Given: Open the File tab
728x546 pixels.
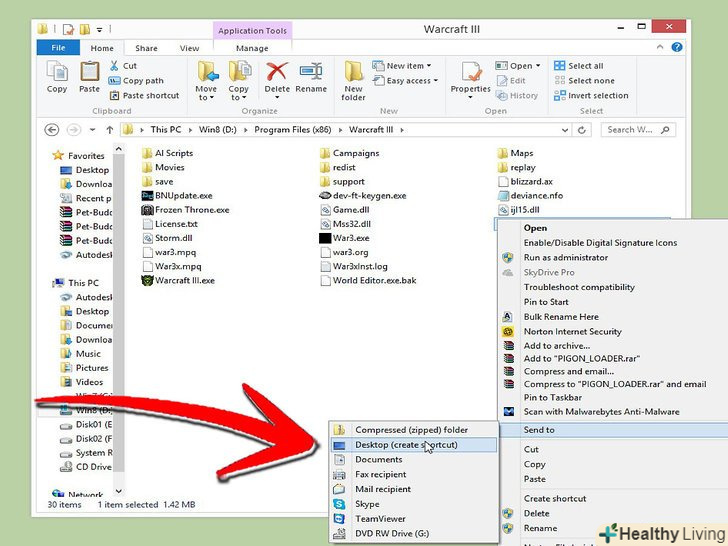Looking at the screenshot, I should click(x=58, y=47).
